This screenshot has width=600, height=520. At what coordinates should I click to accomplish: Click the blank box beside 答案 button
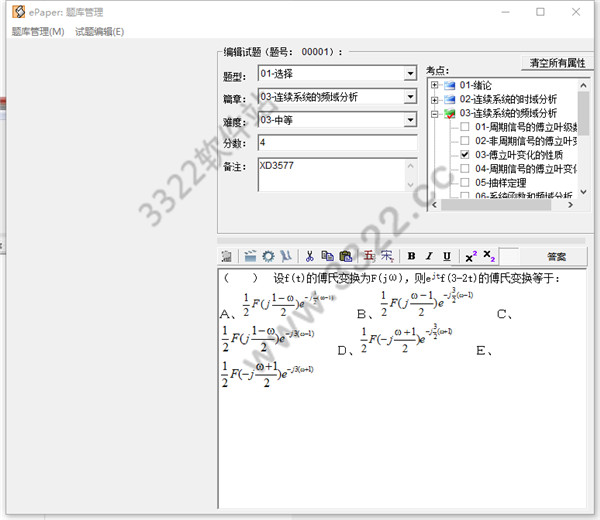[510, 256]
